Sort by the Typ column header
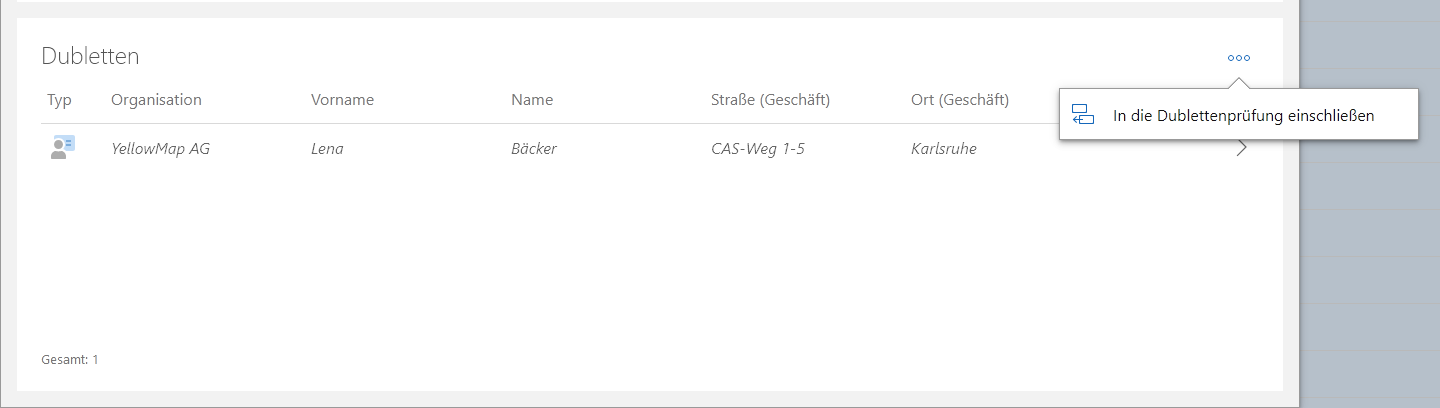The height and width of the screenshot is (408, 1440). pyautogui.click(x=59, y=100)
